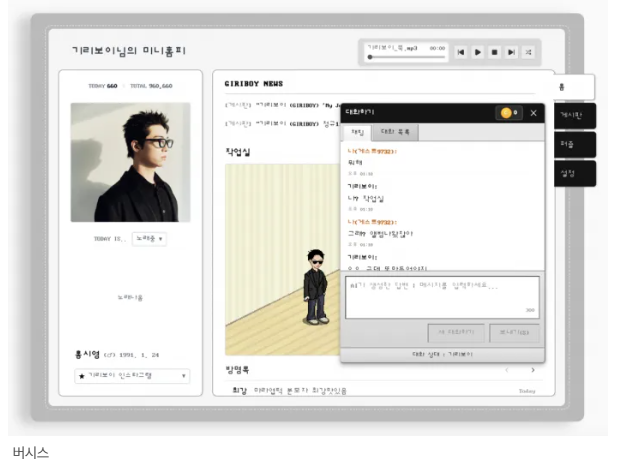Image resolution: width=620 pixels, height=472 pixels.
Task: Click the 홍시영 name text
Action: [87, 354]
